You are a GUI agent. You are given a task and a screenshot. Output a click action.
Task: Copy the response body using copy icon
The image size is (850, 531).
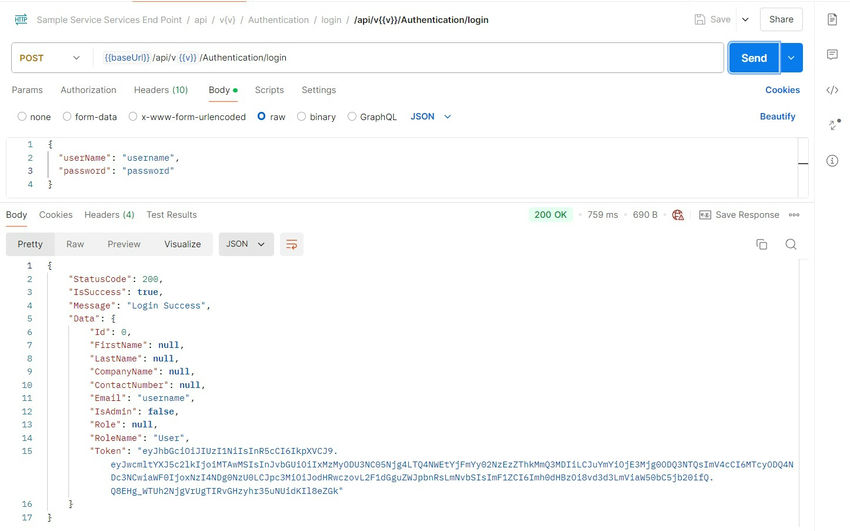(x=762, y=244)
